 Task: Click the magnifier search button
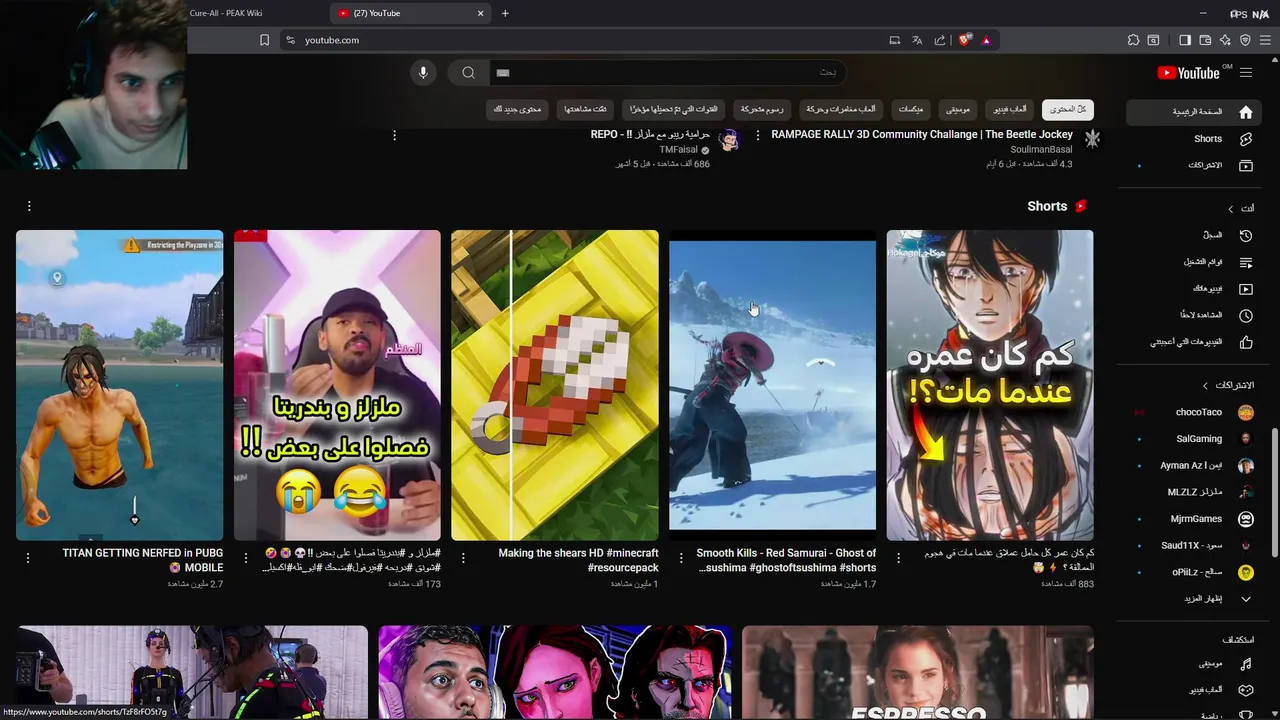468,72
